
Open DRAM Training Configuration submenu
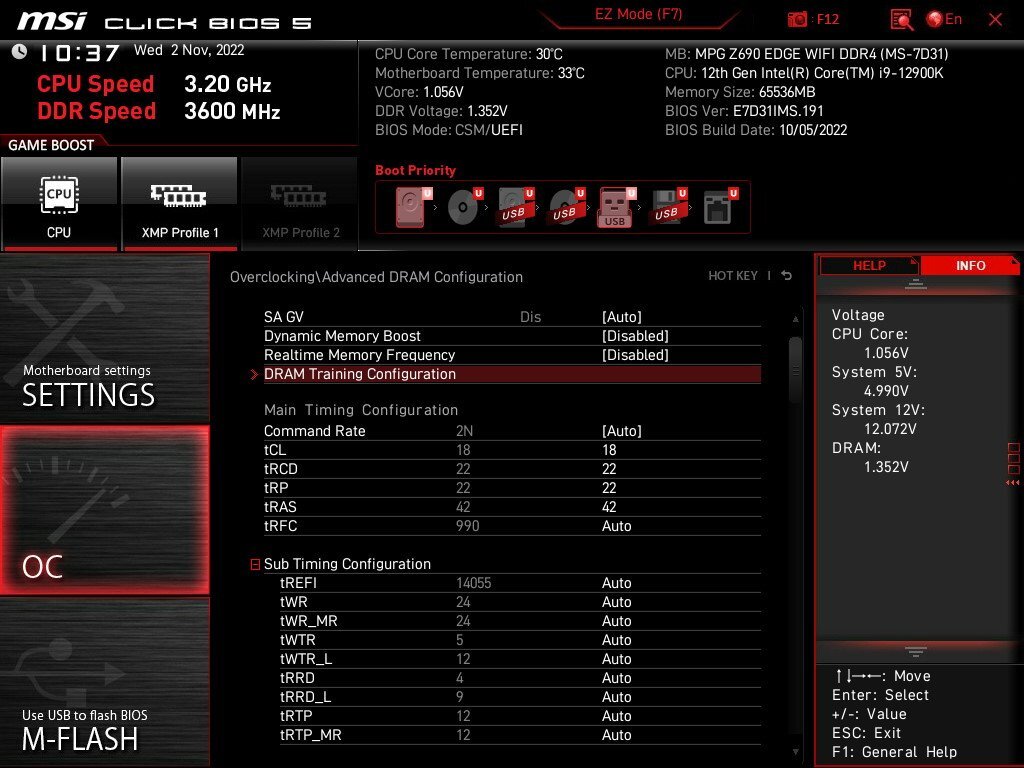(x=512, y=374)
